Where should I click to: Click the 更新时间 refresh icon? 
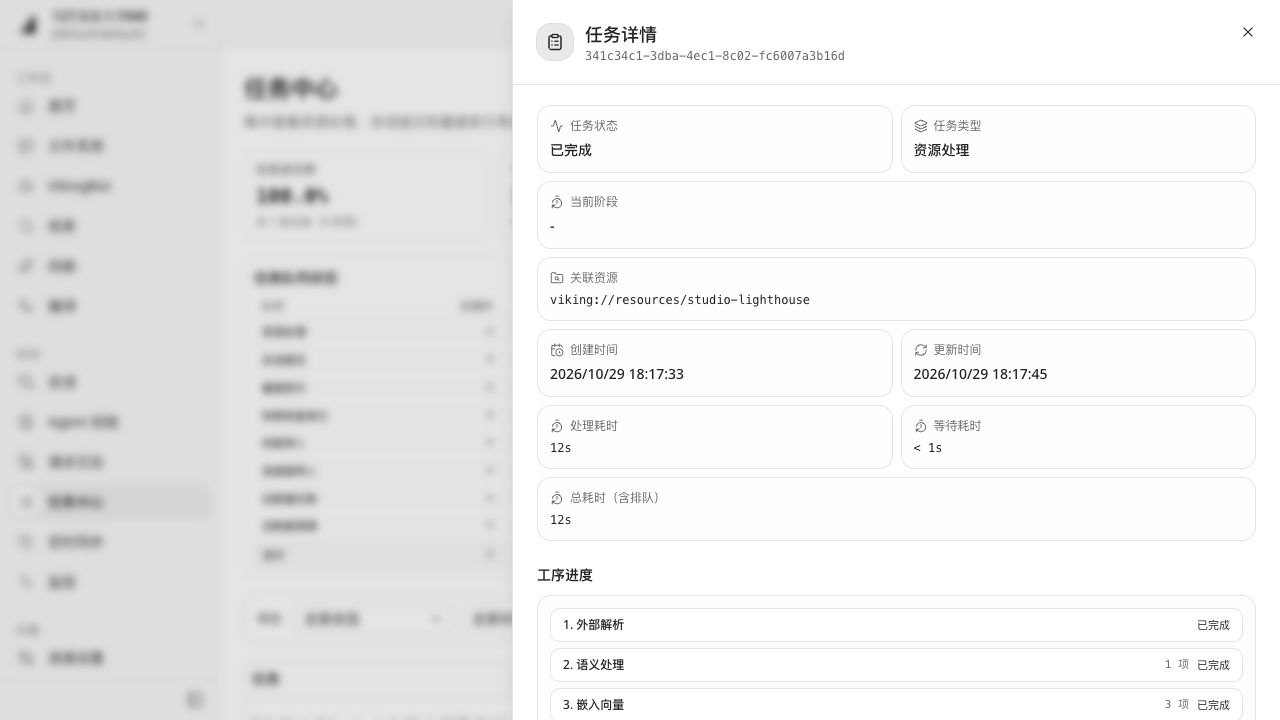click(921, 350)
